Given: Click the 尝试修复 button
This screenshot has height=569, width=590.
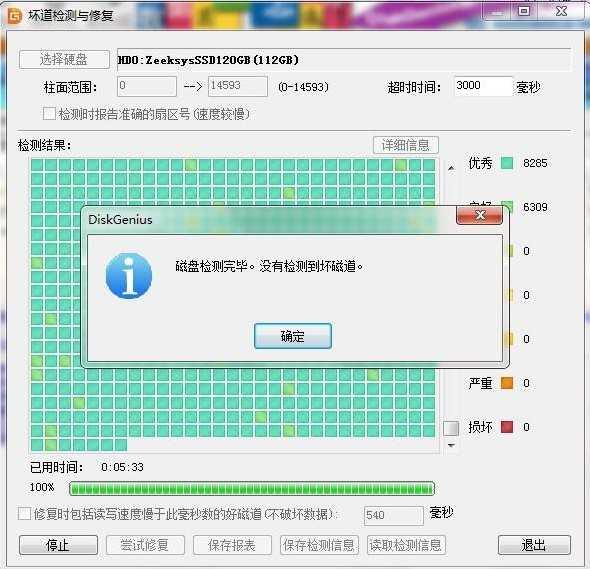Looking at the screenshot, I should tap(145, 545).
